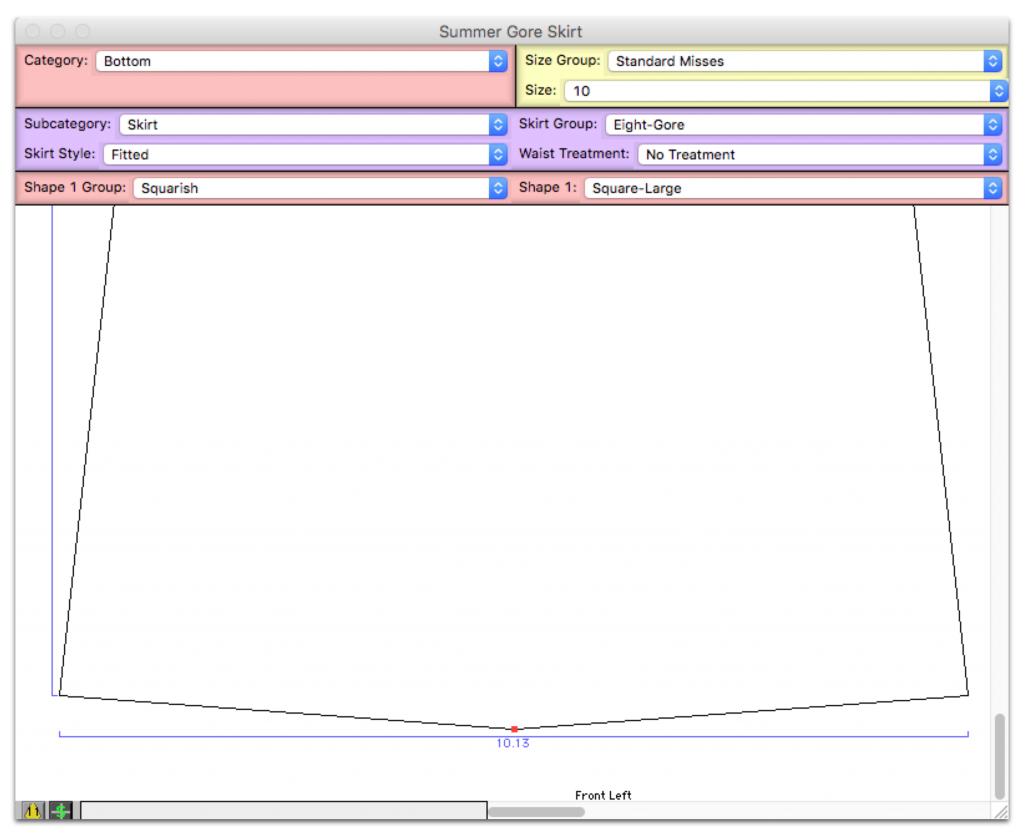
Task: Open the Shape 1 Group Squarish dropdown
Action: coord(320,188)
